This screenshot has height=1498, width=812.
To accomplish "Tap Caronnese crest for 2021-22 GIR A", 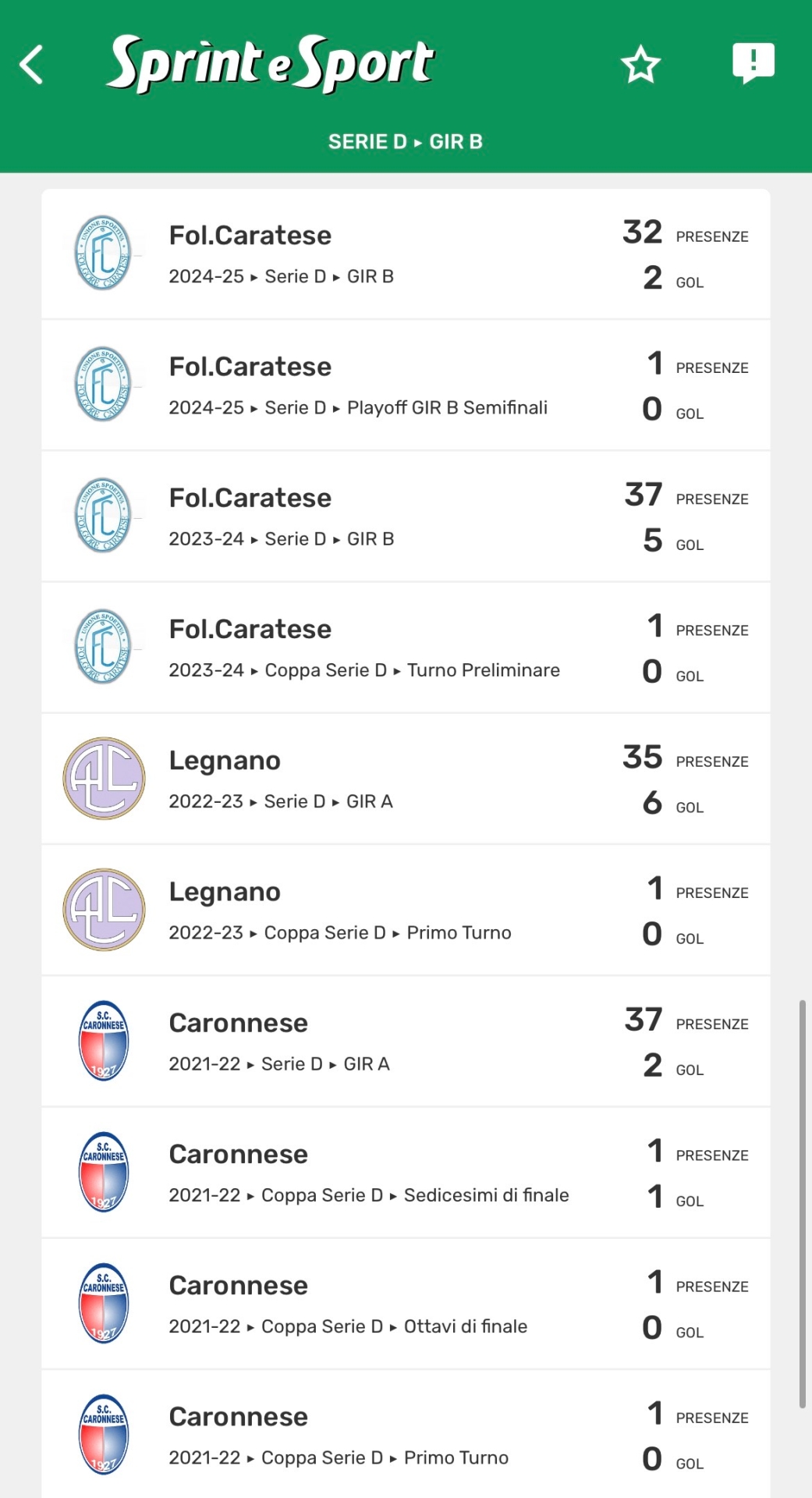I will 104,1041.
